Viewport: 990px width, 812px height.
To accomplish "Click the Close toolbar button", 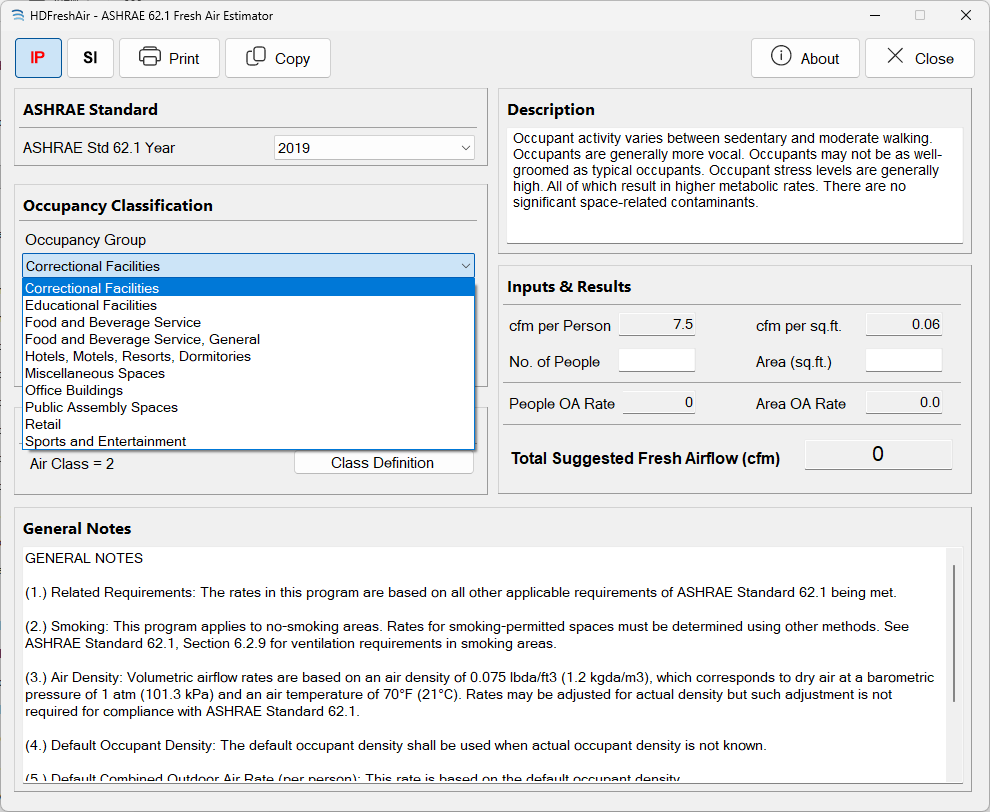I will (x=920, y=58).
